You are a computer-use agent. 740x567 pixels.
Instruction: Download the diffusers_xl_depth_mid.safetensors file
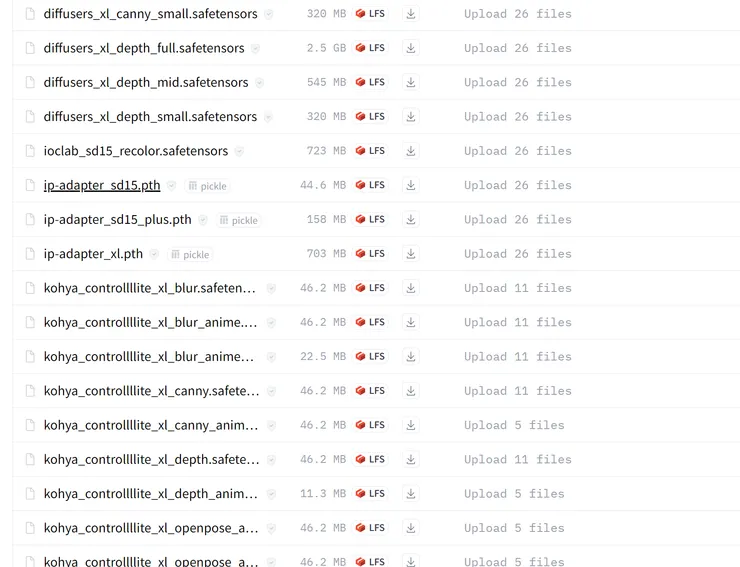[411, 83]
